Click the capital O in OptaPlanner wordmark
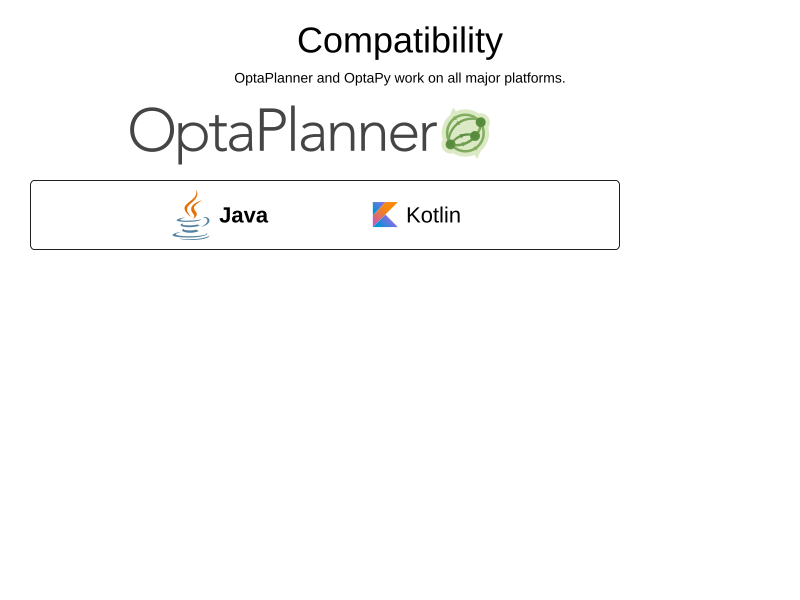The width and height of the screenshot is (800, 600). 152,131
